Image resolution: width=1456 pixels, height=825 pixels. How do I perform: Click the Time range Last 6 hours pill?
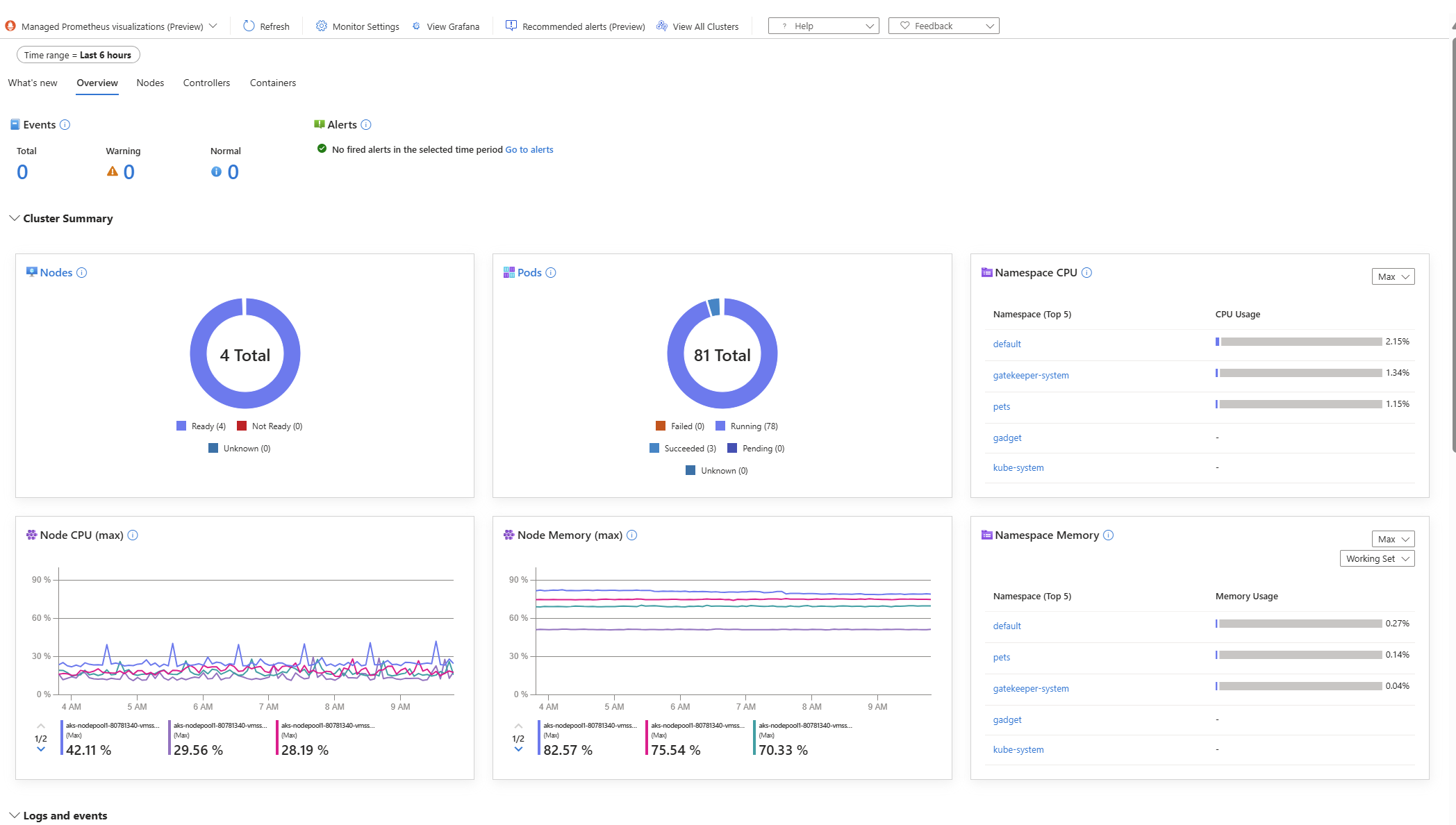[x=78, y=54]
